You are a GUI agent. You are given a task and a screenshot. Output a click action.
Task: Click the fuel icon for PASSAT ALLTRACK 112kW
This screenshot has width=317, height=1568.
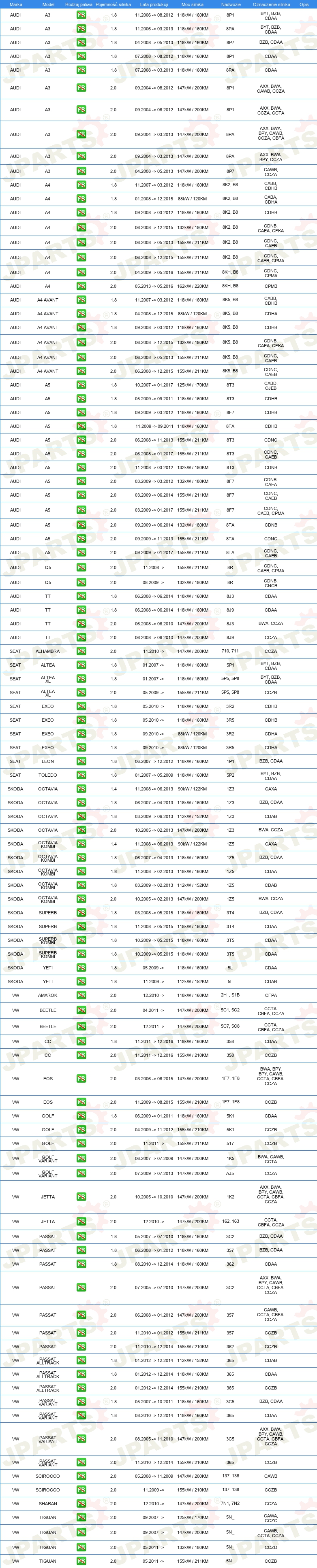click(81, 1360)
